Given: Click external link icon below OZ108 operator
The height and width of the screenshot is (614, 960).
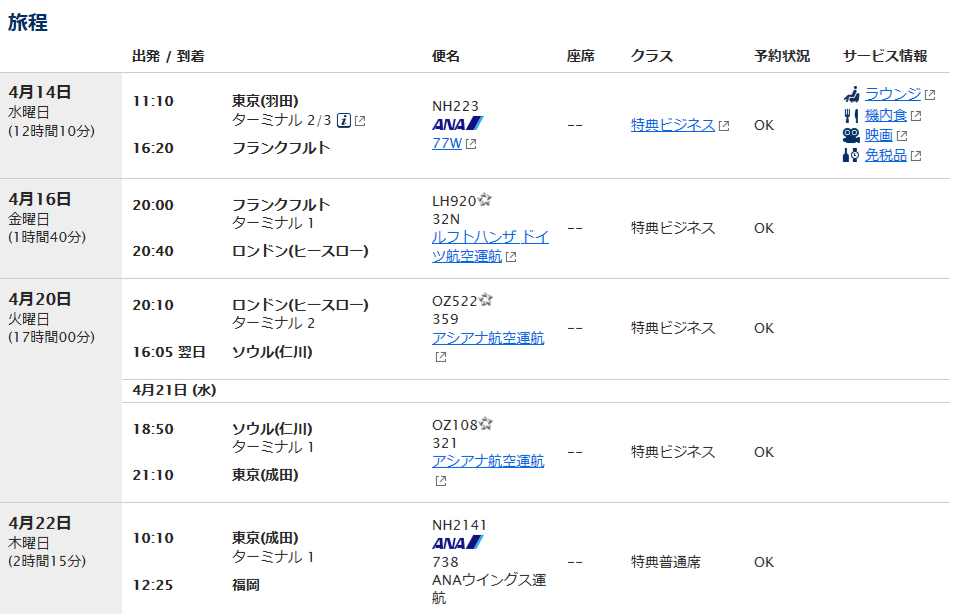Looking at the screenshot, I should pos(441,481).
